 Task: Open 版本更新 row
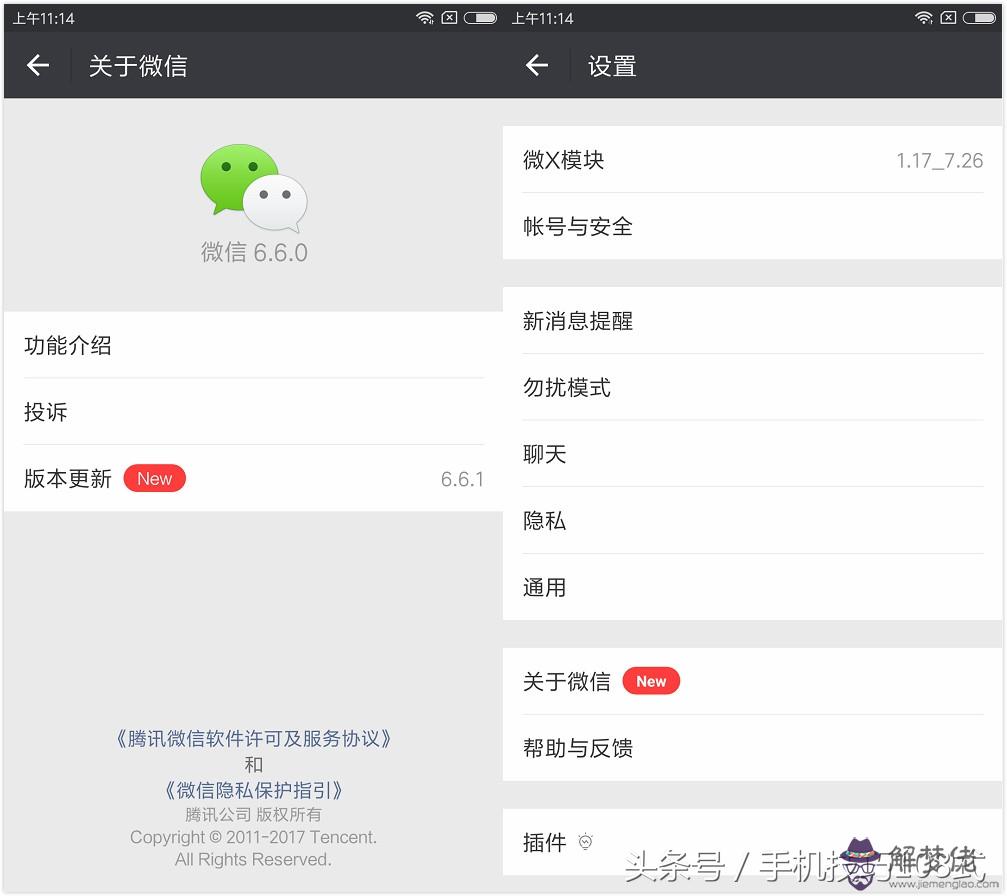click(253, 479)
